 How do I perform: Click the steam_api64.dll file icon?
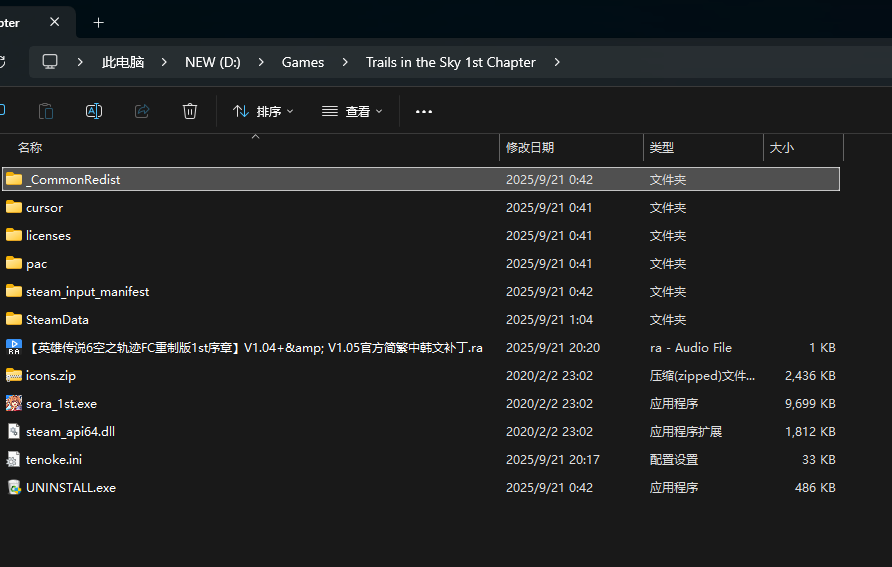click(x=14, y=431)
